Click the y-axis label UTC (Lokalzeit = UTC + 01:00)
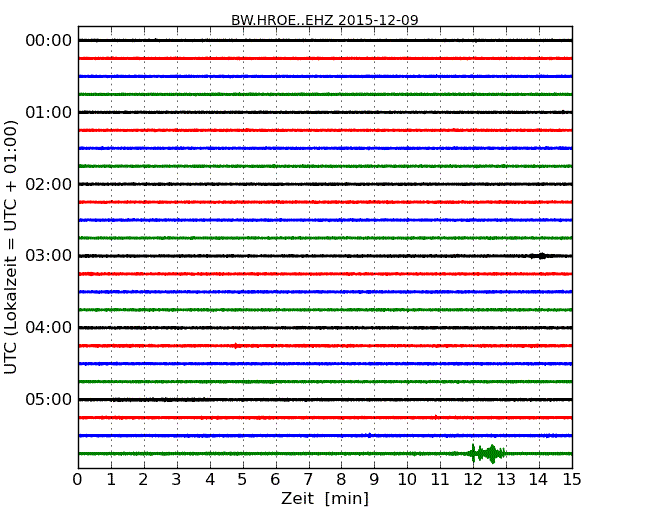650x520 pixels. 11,248
